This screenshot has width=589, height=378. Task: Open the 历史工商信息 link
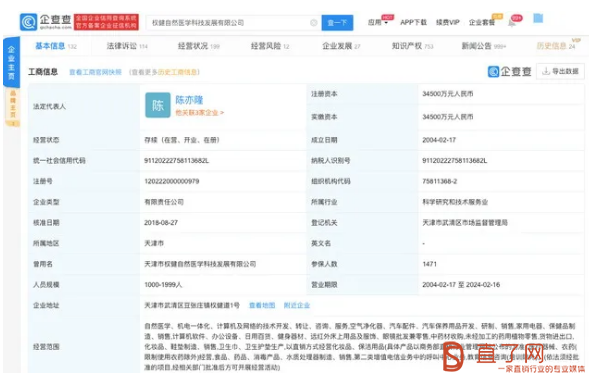(177, 72)
